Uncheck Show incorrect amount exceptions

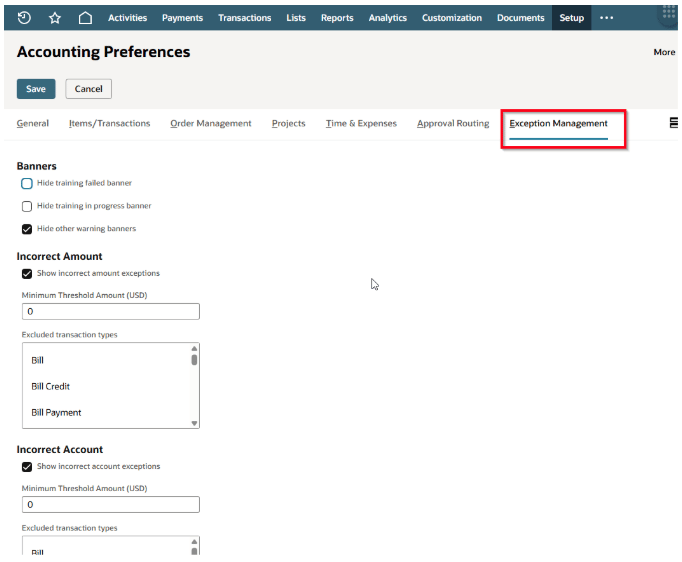27,274
